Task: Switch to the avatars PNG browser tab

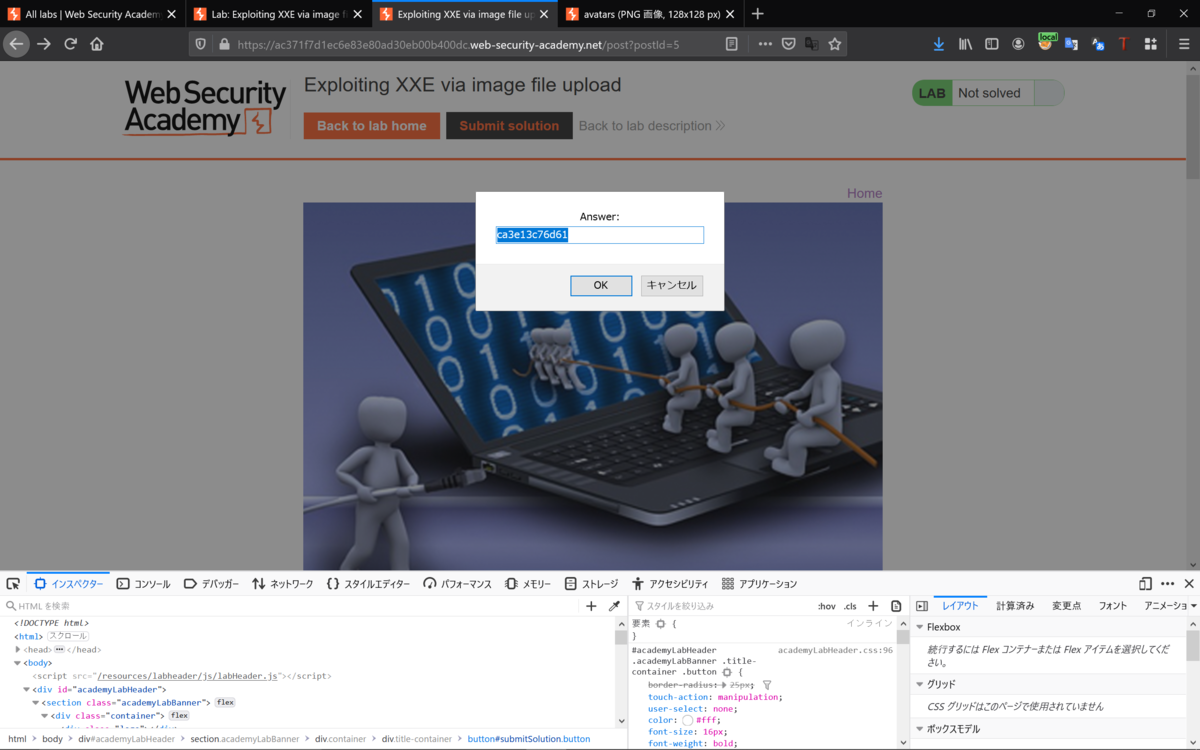Action: click(x=652, y=14)
